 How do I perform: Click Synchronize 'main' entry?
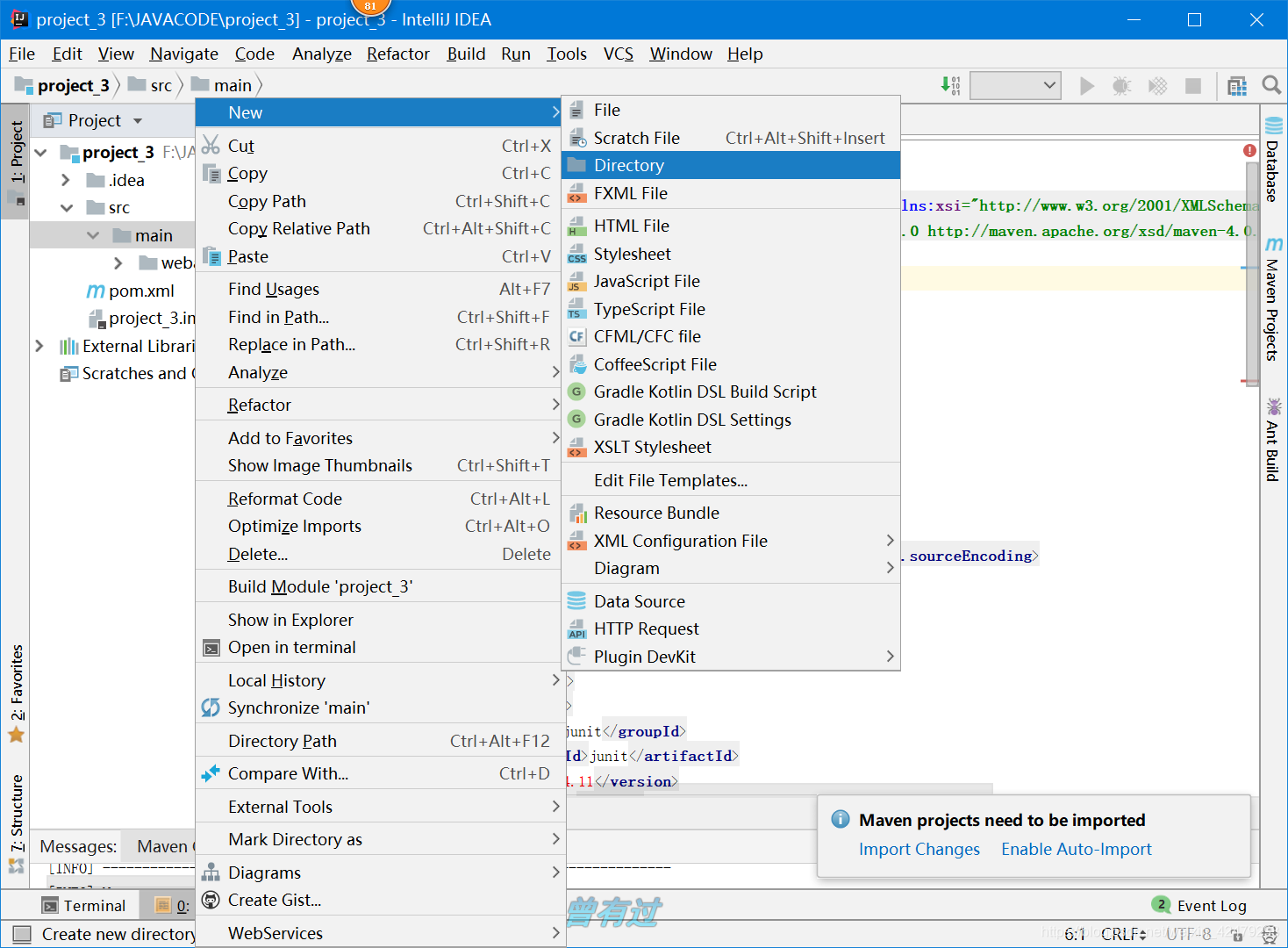pyautogui.click(x=380, y=707)
